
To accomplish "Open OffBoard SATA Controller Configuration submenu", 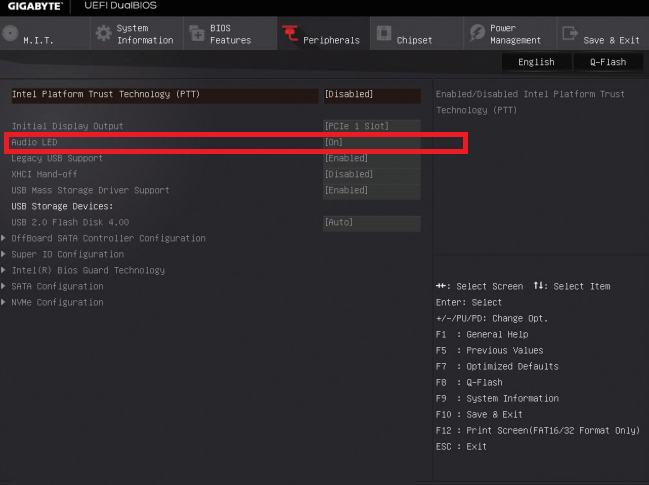I will tap(108, 238).
